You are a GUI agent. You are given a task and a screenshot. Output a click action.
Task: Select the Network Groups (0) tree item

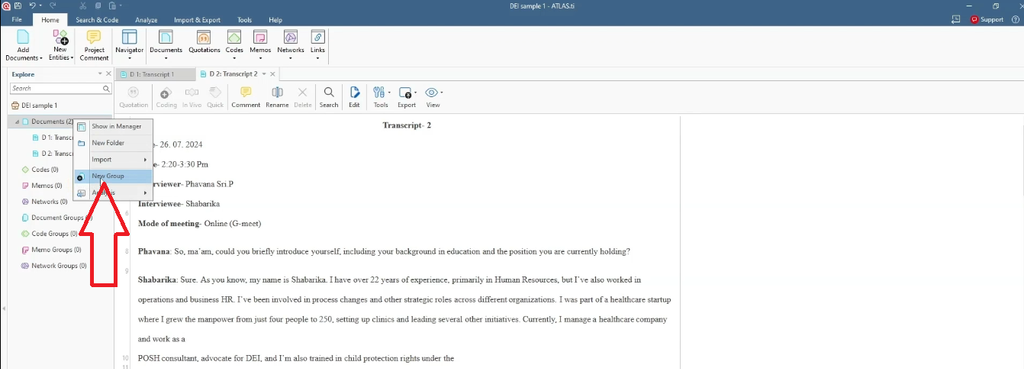[54, 266]
